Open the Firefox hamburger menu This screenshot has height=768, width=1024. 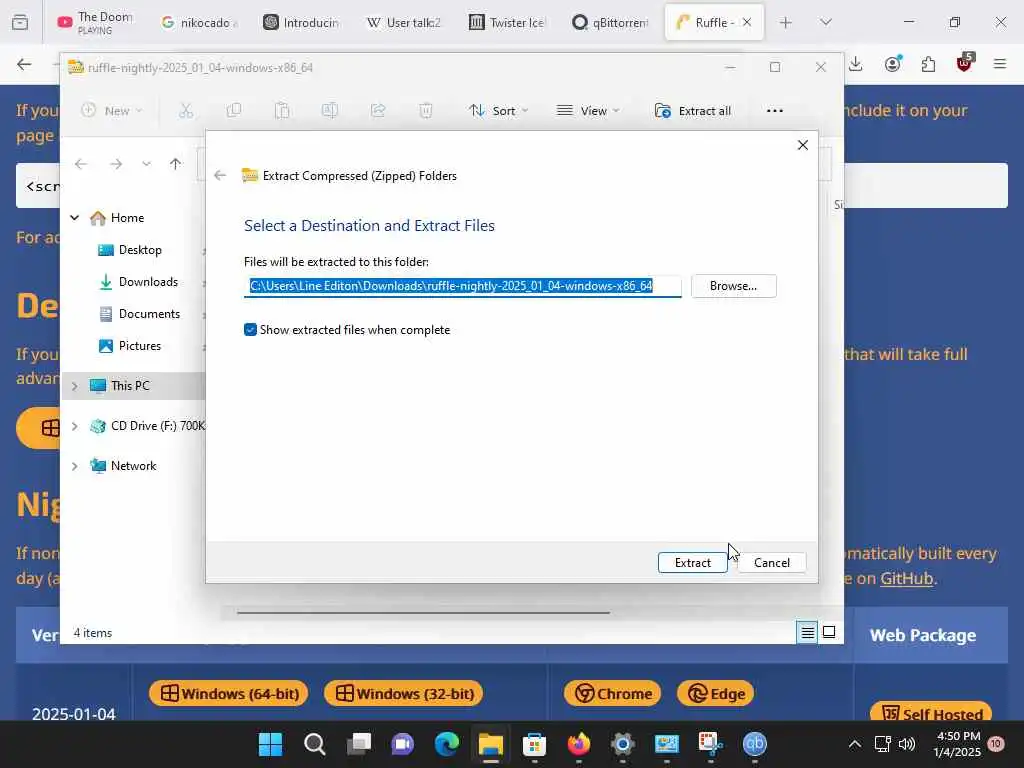[1000, 64]
